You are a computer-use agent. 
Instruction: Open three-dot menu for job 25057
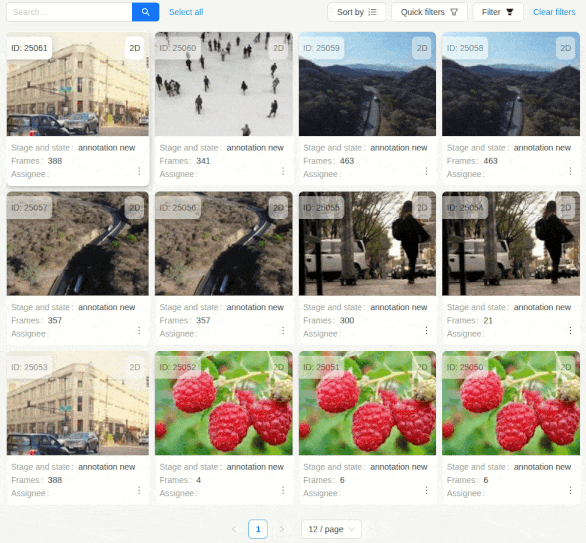[139, 330]
